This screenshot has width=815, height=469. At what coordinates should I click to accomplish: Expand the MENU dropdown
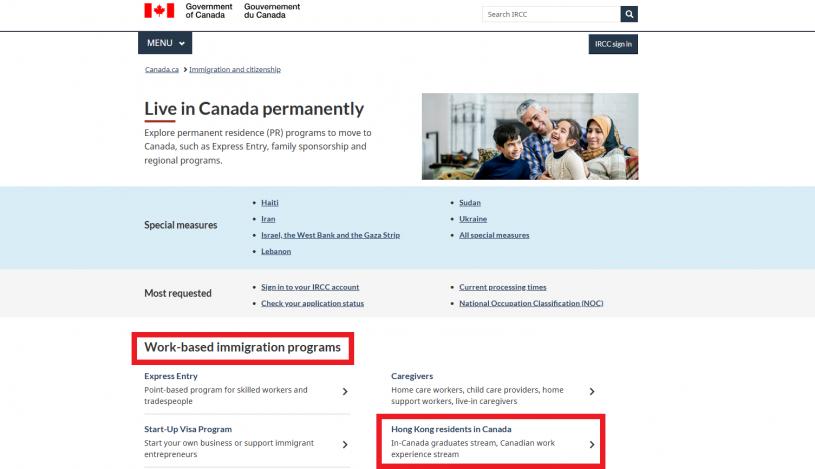pos(165,43)
